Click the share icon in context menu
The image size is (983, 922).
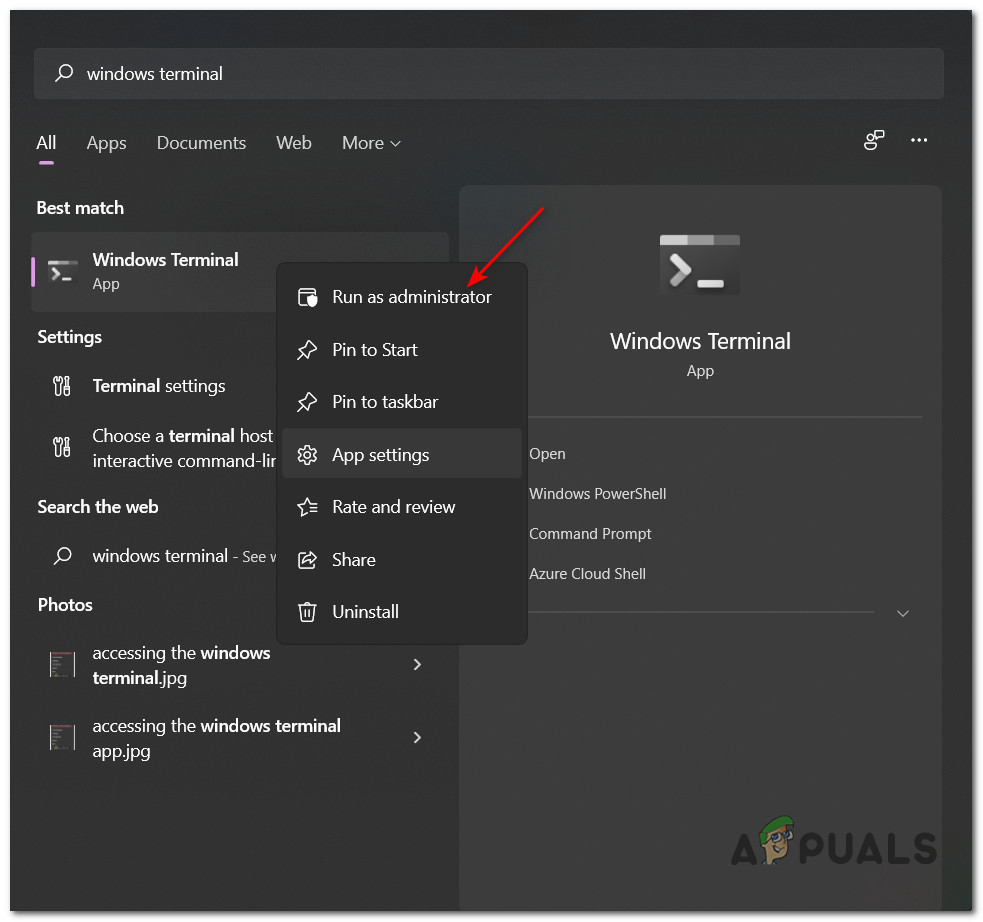click(307, 559)
